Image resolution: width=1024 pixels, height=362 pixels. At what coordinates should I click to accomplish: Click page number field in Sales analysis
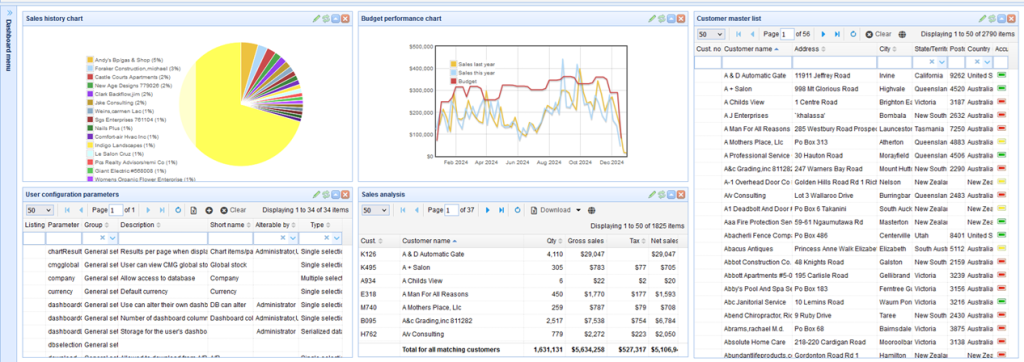[452, 210]
